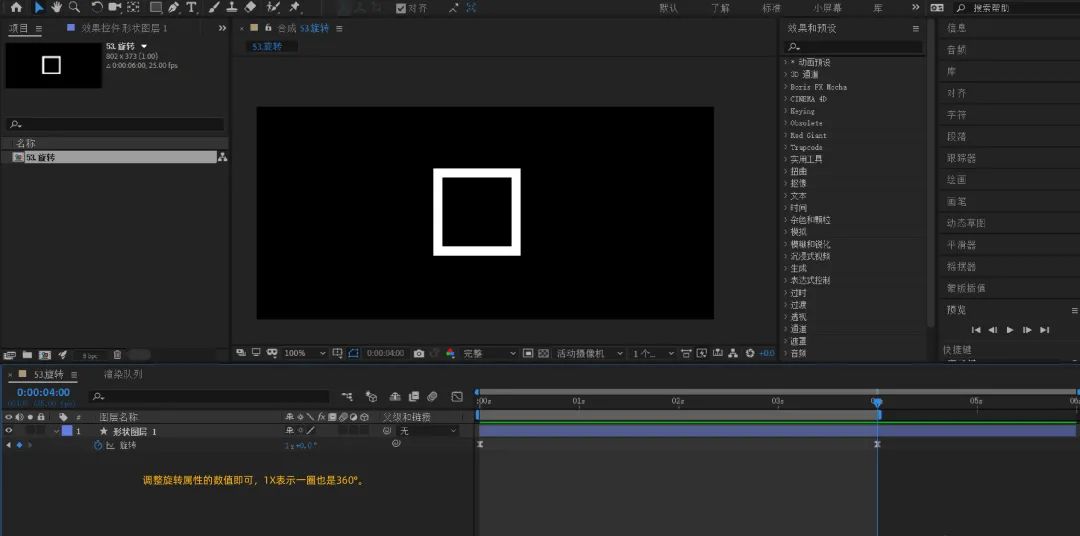Hide 形状图层 1 with its eye toggle
The height and width of the screenshot is (536, 1080).
click(9, 431)
